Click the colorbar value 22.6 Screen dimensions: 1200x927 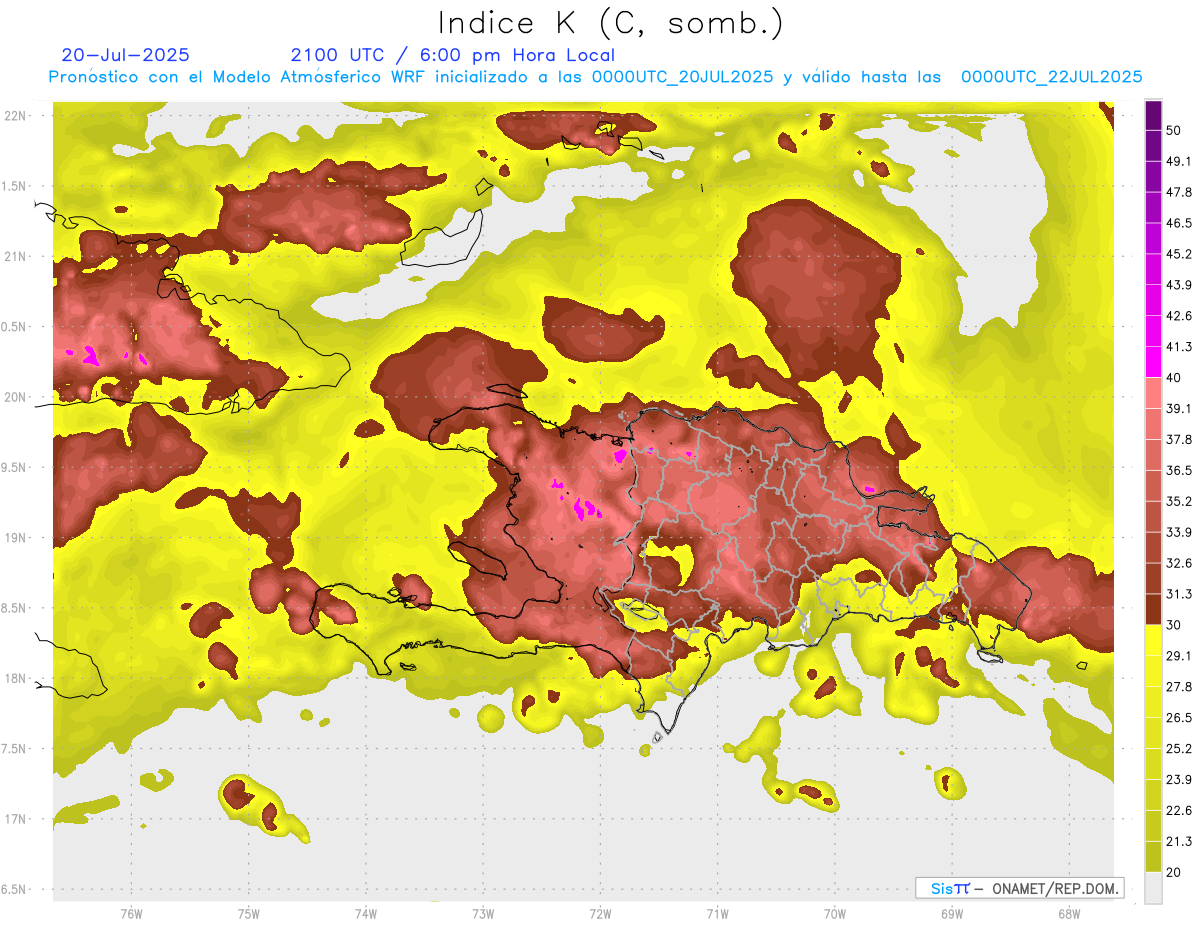pyautogui.click(x=1179, y=811)
